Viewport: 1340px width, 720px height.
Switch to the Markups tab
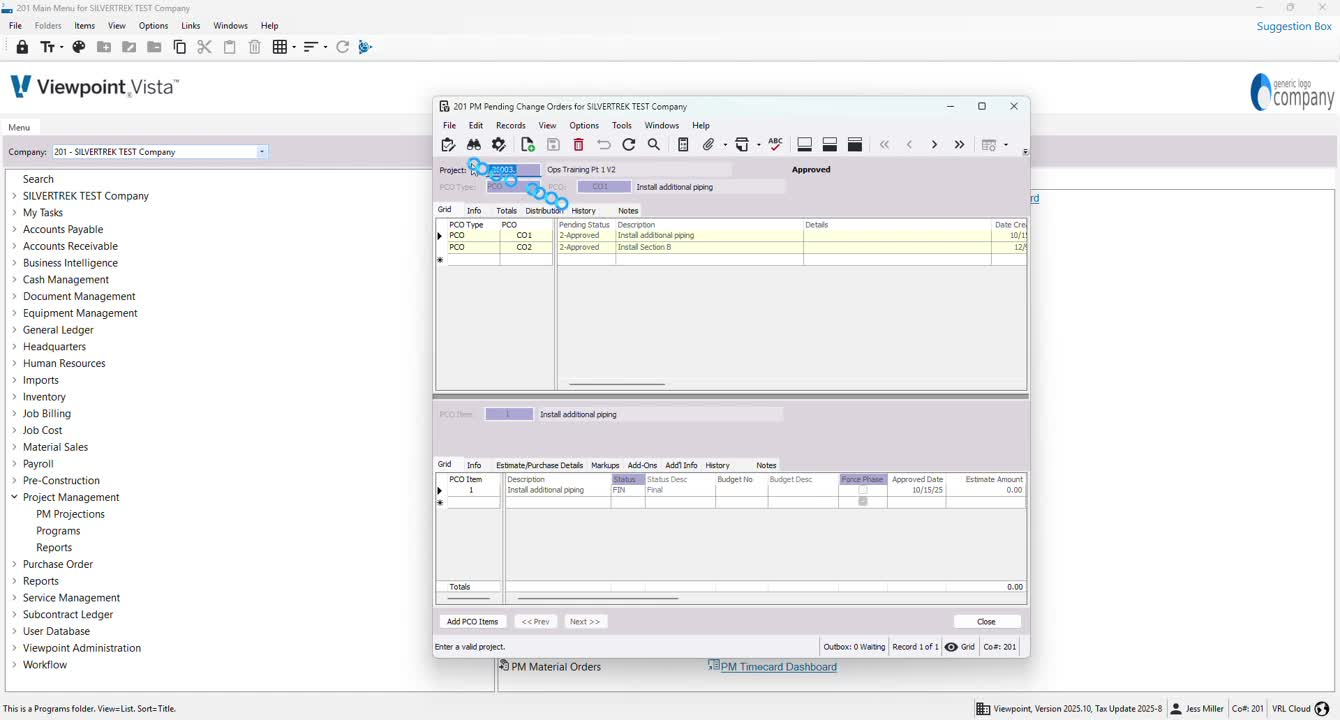(x=605, y=466)
